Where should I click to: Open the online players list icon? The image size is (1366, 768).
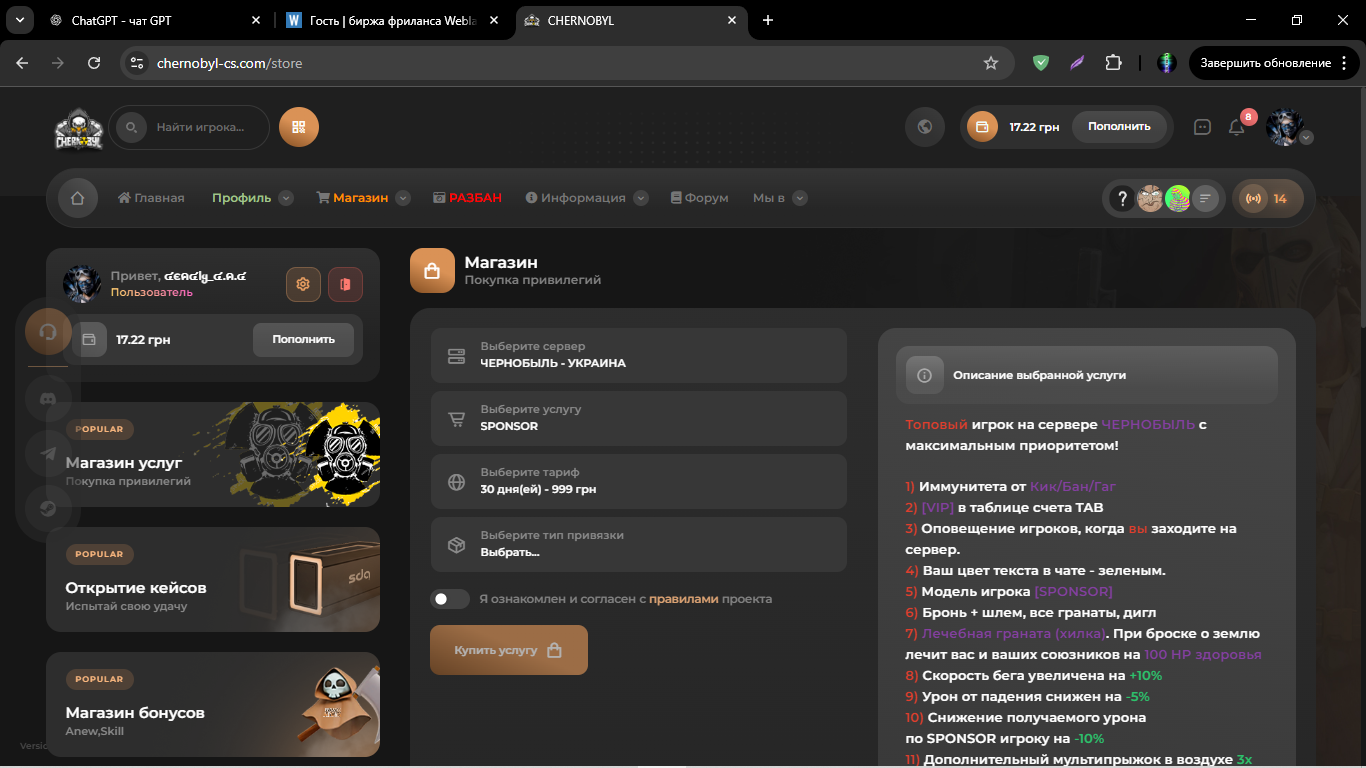(x=1207, y=199)
